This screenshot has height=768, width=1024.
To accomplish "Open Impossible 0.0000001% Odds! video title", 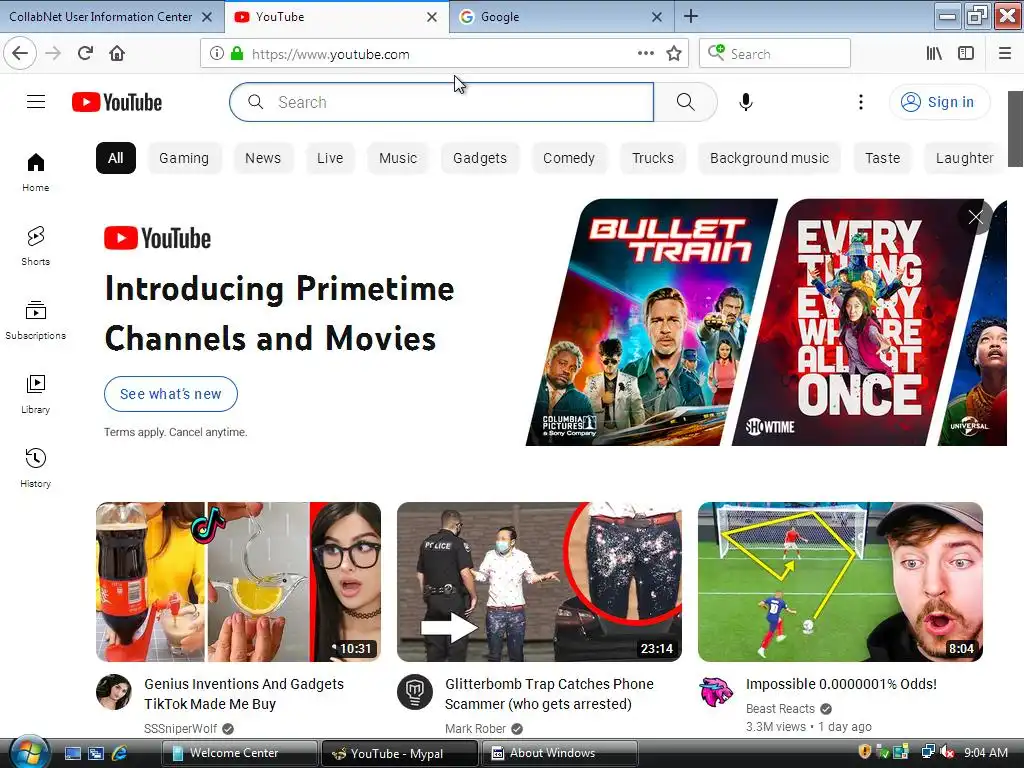I will (841, 684).
